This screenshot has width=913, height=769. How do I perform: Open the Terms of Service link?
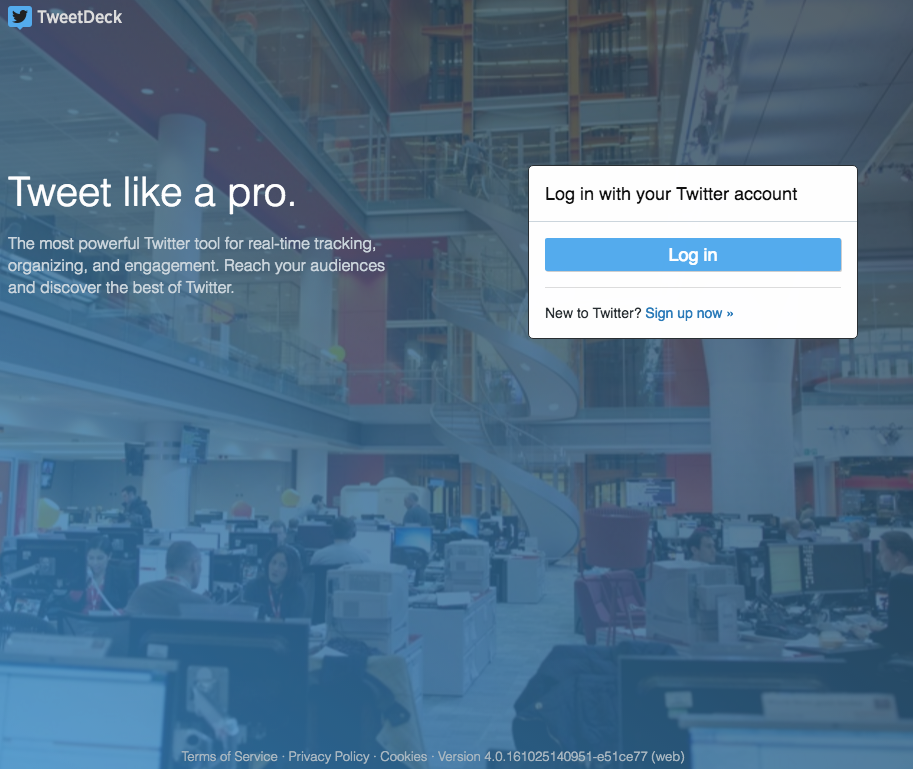(x=229, y=756)
